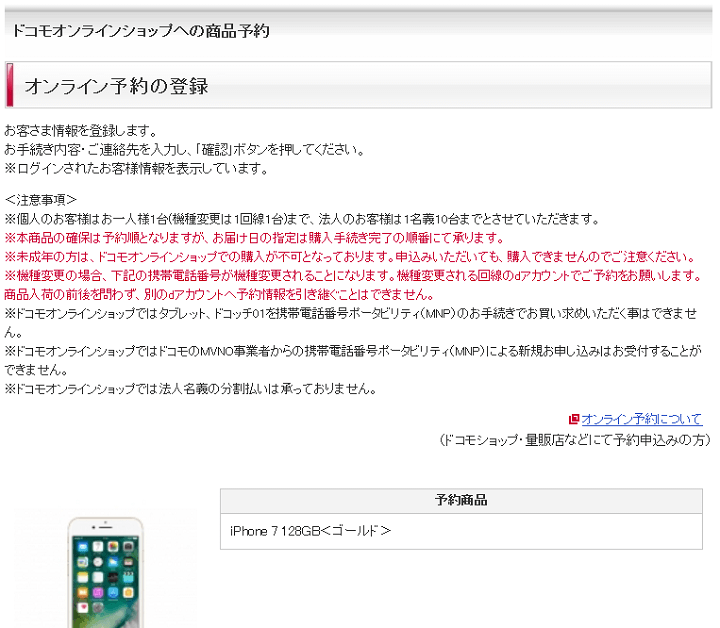Screen dimensions: 720x628
Task: Click the red line 商品入荷の前後を問わず
Action: [x=219, y=295]
